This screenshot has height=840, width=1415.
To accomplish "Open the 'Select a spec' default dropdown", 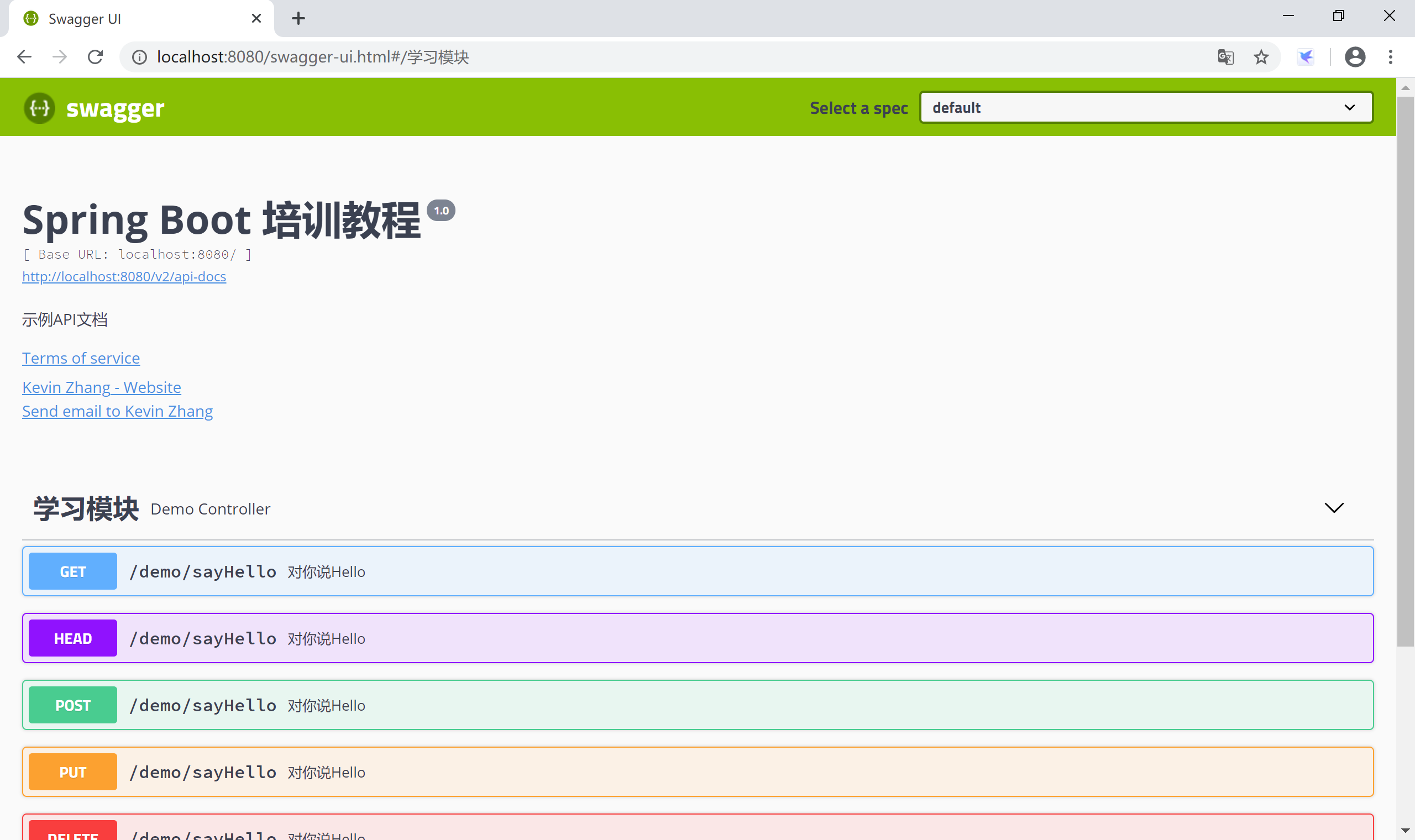I will point(1146,108).
